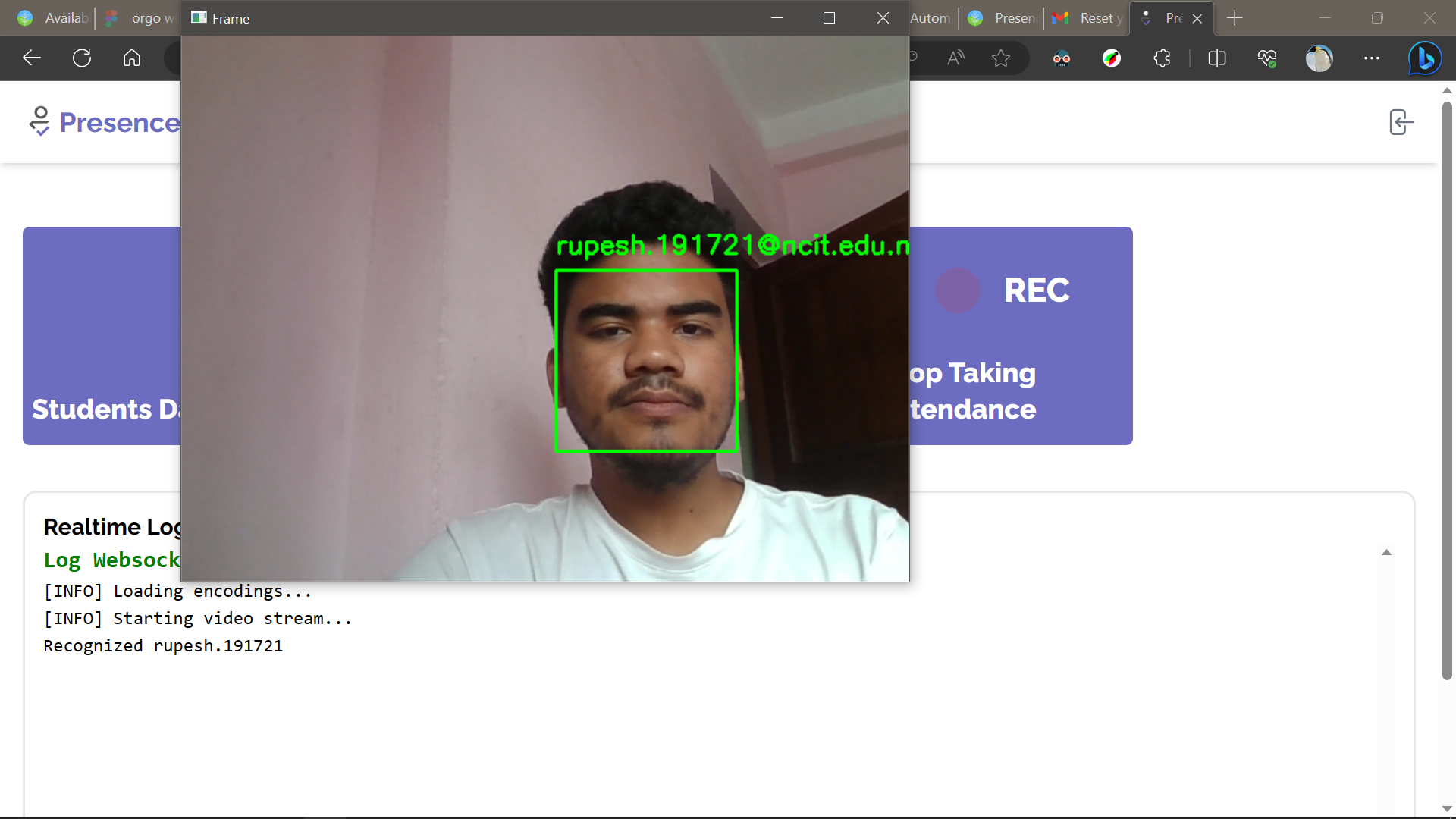Reload the page with the refresh icon
This screenshot has height=819, width=1456.
[82, 58]
